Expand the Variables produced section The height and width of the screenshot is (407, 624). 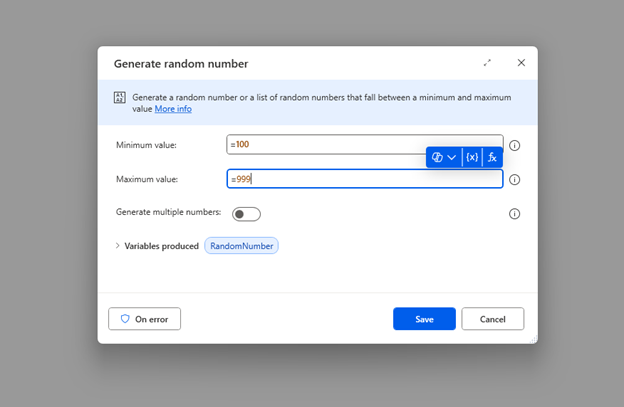click(117, 246)
